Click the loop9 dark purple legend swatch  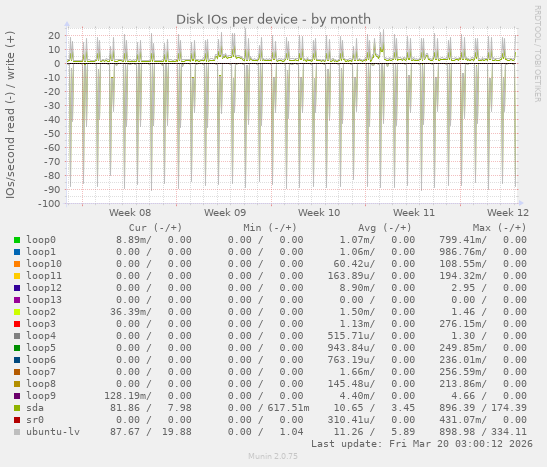click(x=17, y=396)
